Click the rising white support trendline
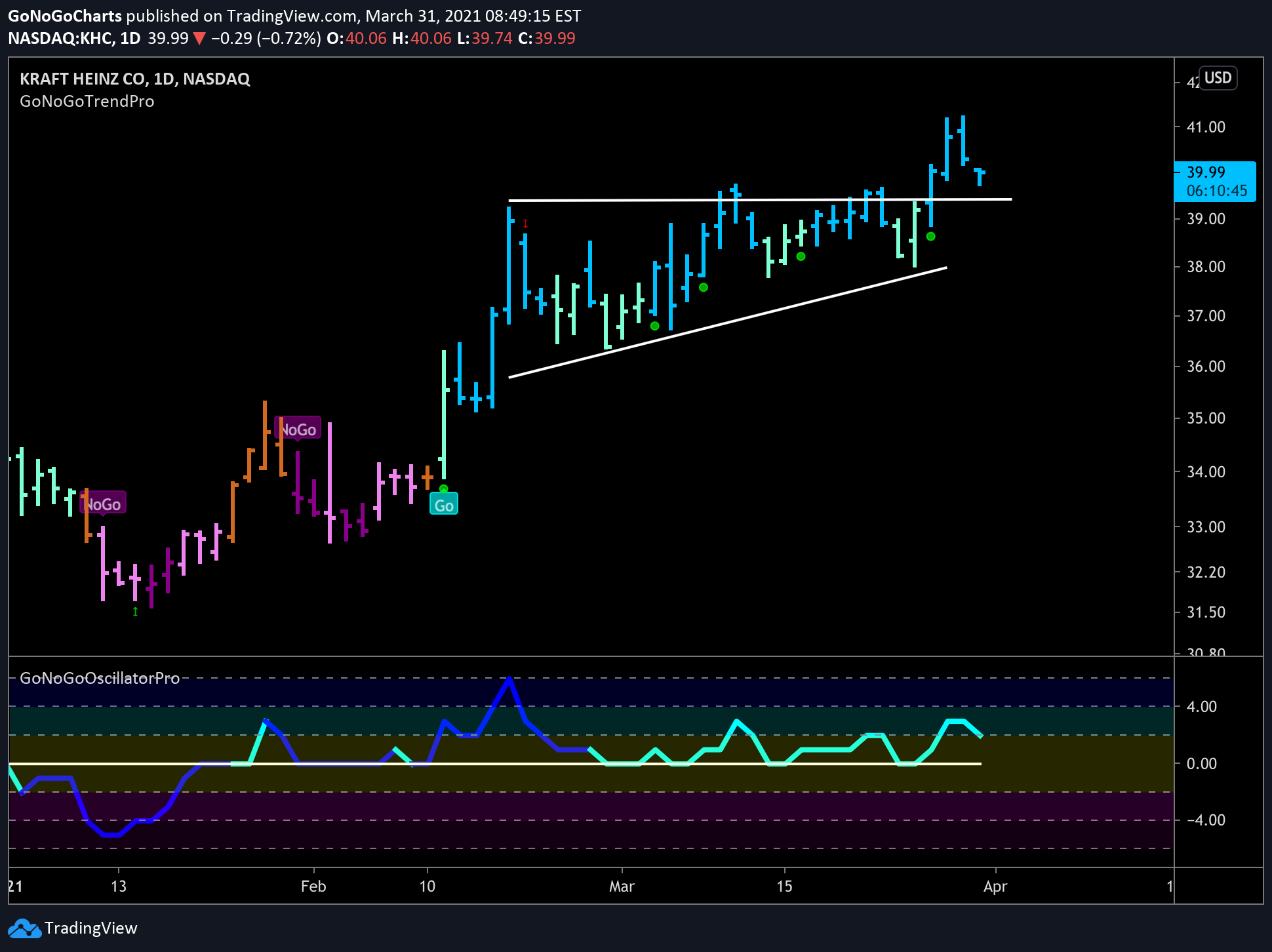The width and height of the screenshot is (1272, 952). [x=728, y=322]
